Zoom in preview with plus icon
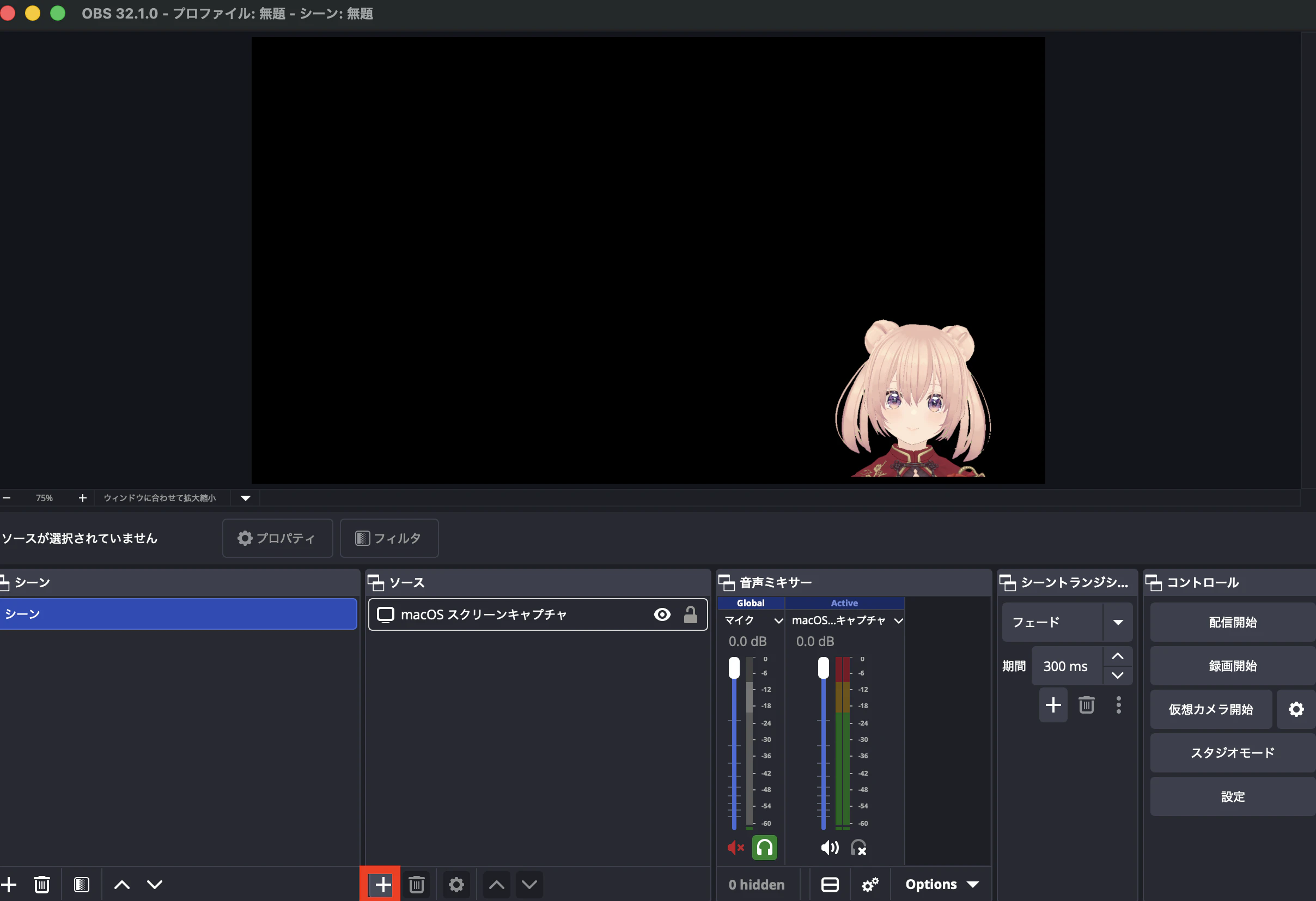Image resolution: width=1316 pixels, height=901 pixels. pos(83,498)
